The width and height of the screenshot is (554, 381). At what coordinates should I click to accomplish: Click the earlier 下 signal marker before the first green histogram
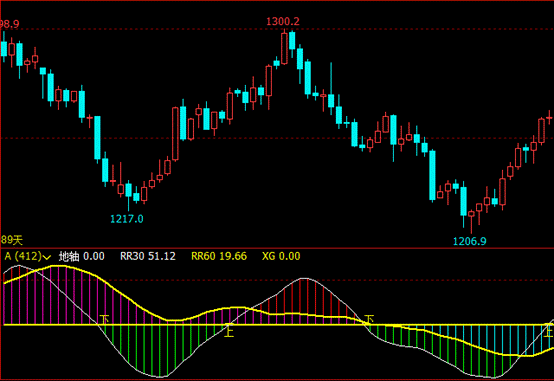[104, 319]
